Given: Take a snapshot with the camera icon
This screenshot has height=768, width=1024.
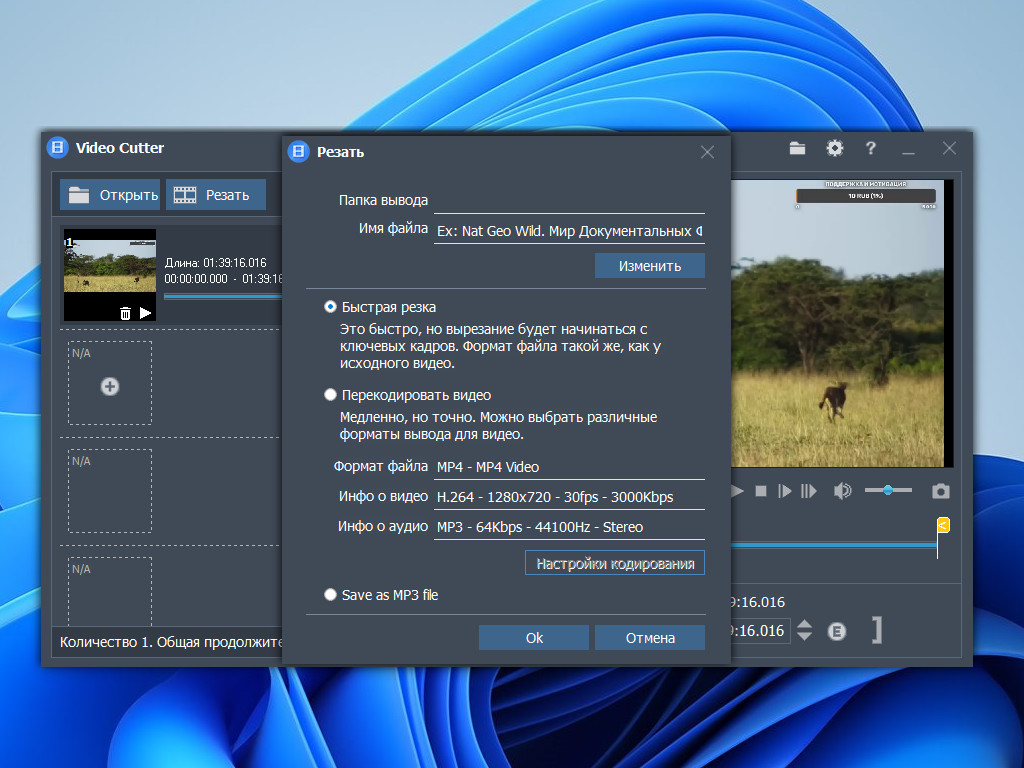Looking at the screenshot, I should pyautogui.click(x=940, y=491).
